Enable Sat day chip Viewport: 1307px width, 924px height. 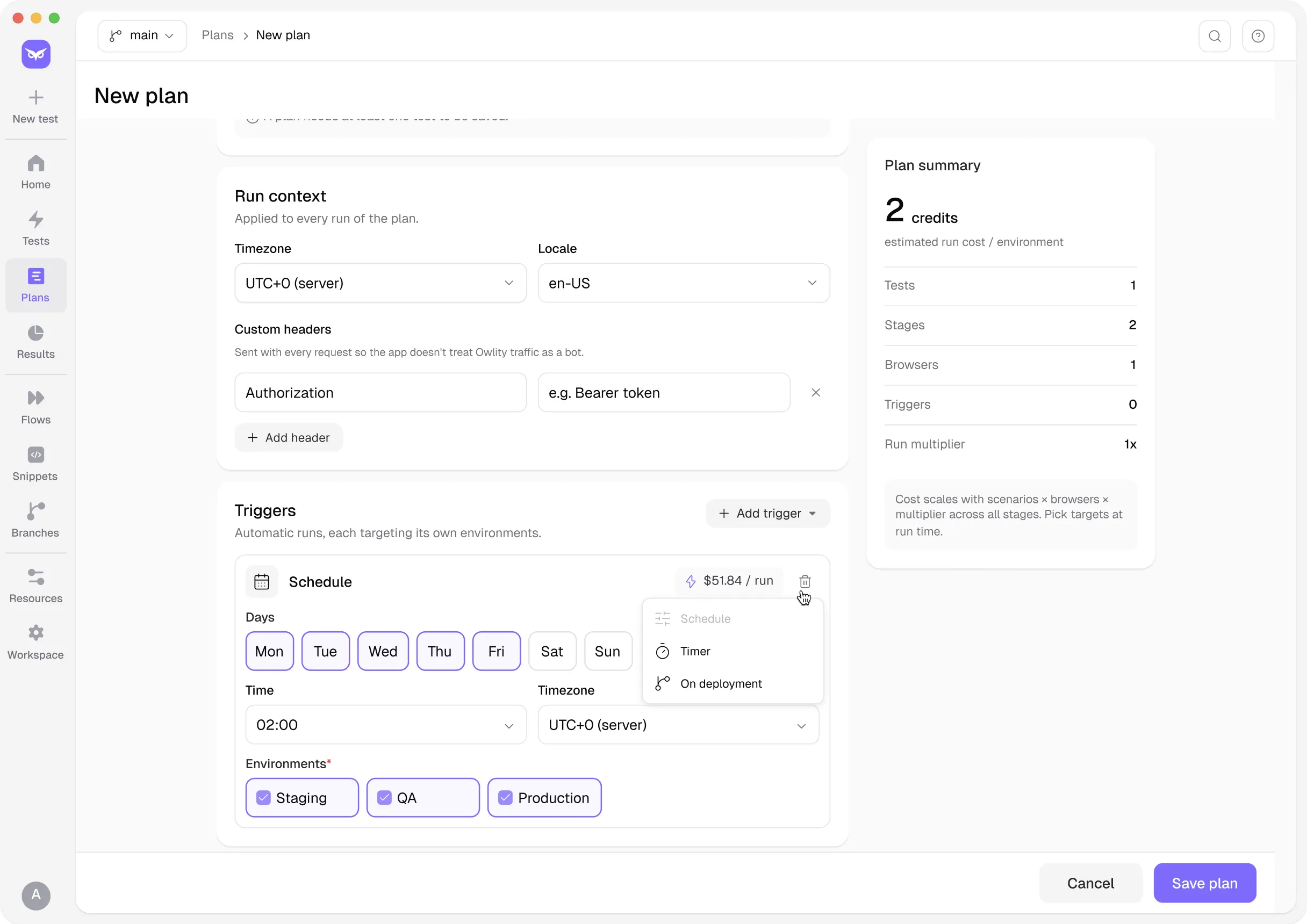(x=552, y=651)
